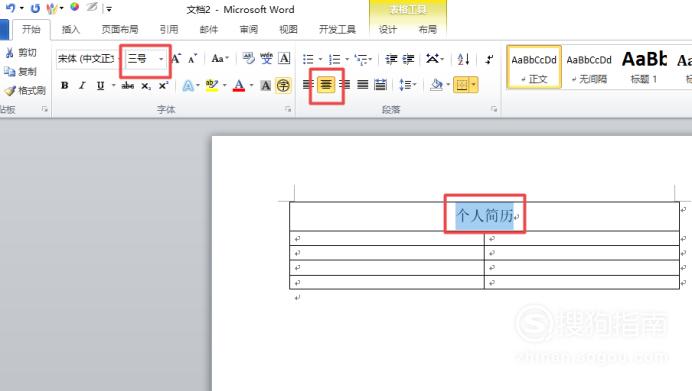
Task: Toggle Bold formatting
Action: pyautogui.click(x=64, y=85)
